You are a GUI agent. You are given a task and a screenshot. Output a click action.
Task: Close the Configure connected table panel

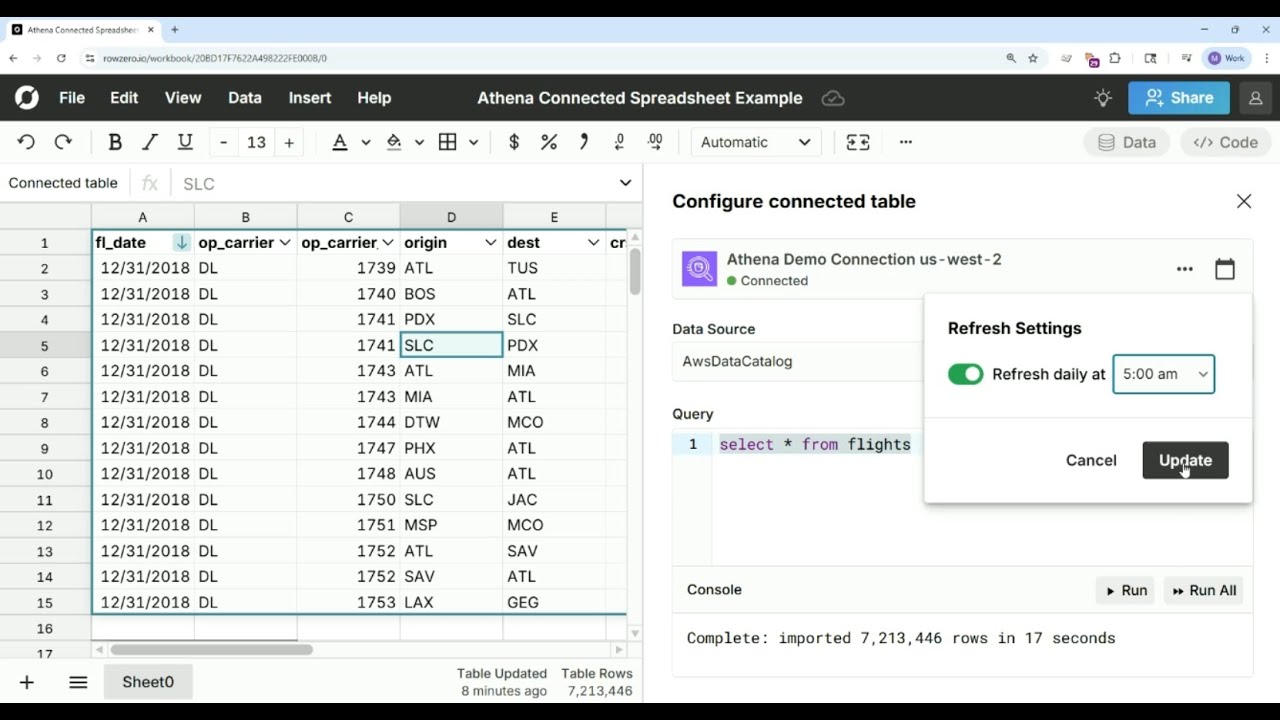point(1244,201)
